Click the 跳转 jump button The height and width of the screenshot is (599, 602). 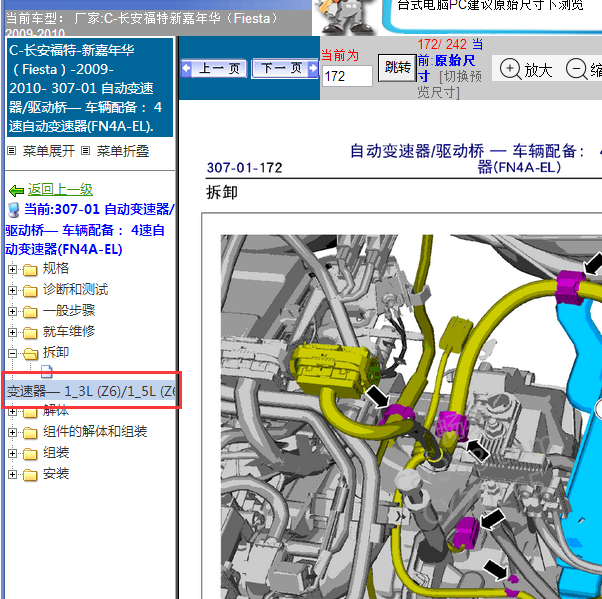tap(397, 68)
